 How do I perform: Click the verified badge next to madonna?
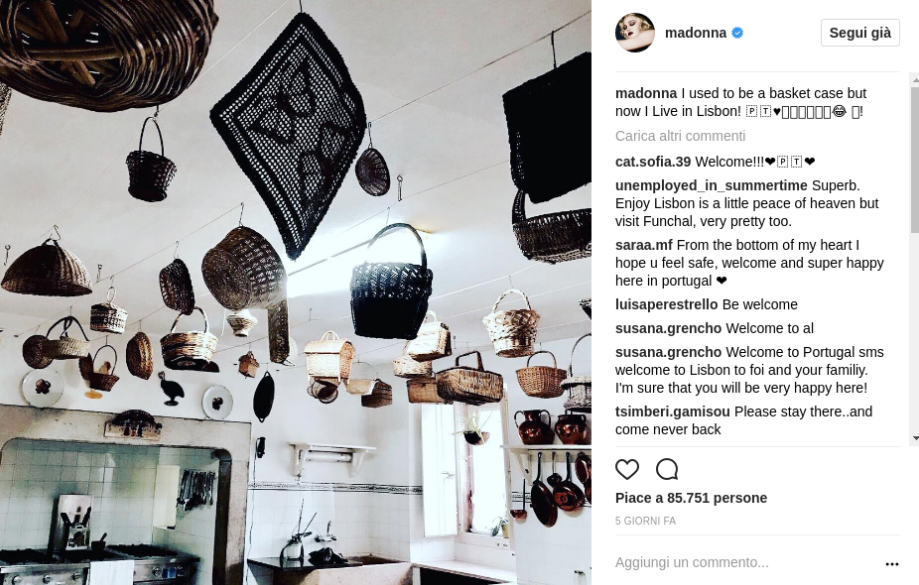click(737, 33)
